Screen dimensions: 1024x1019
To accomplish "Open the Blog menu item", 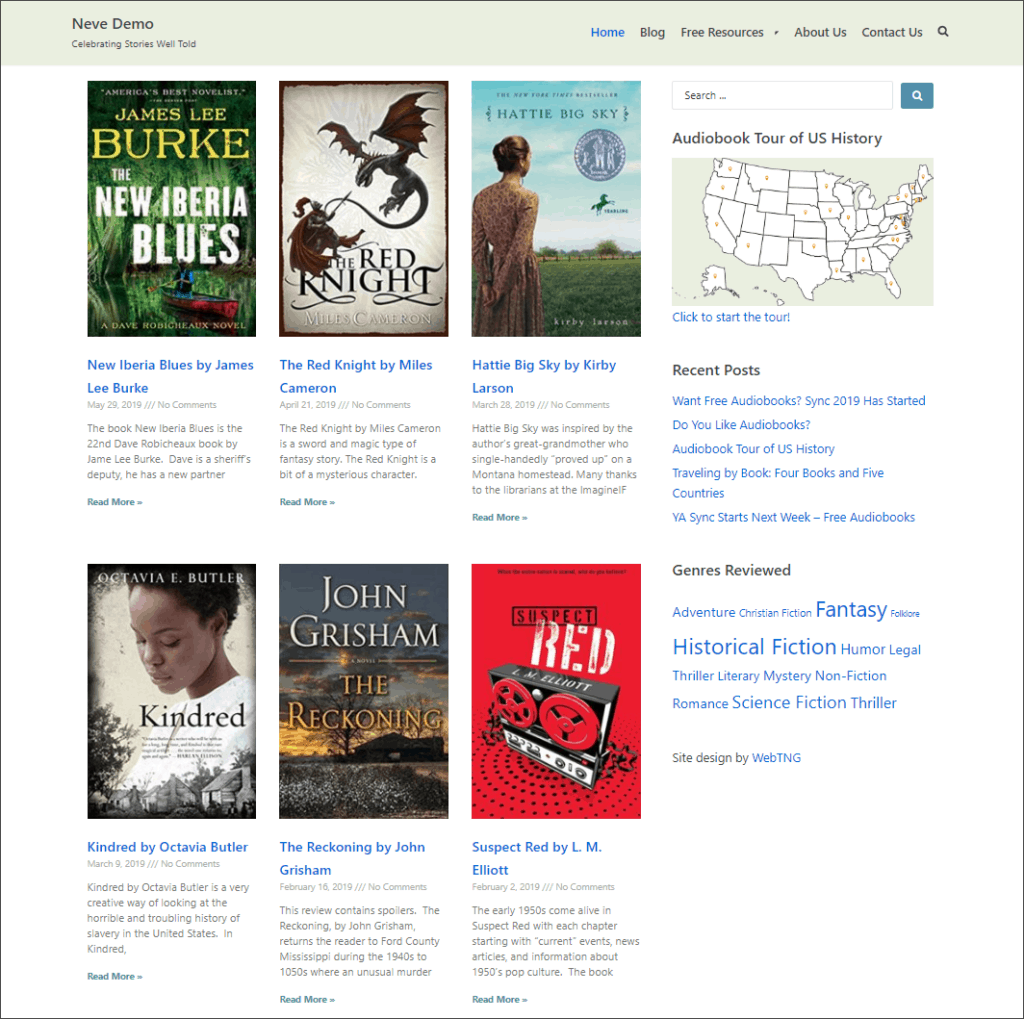I will click(x=652, y=32).
